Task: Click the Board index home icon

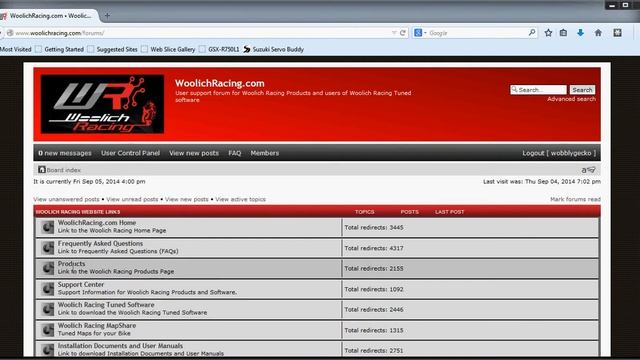Action: point(42,169)
